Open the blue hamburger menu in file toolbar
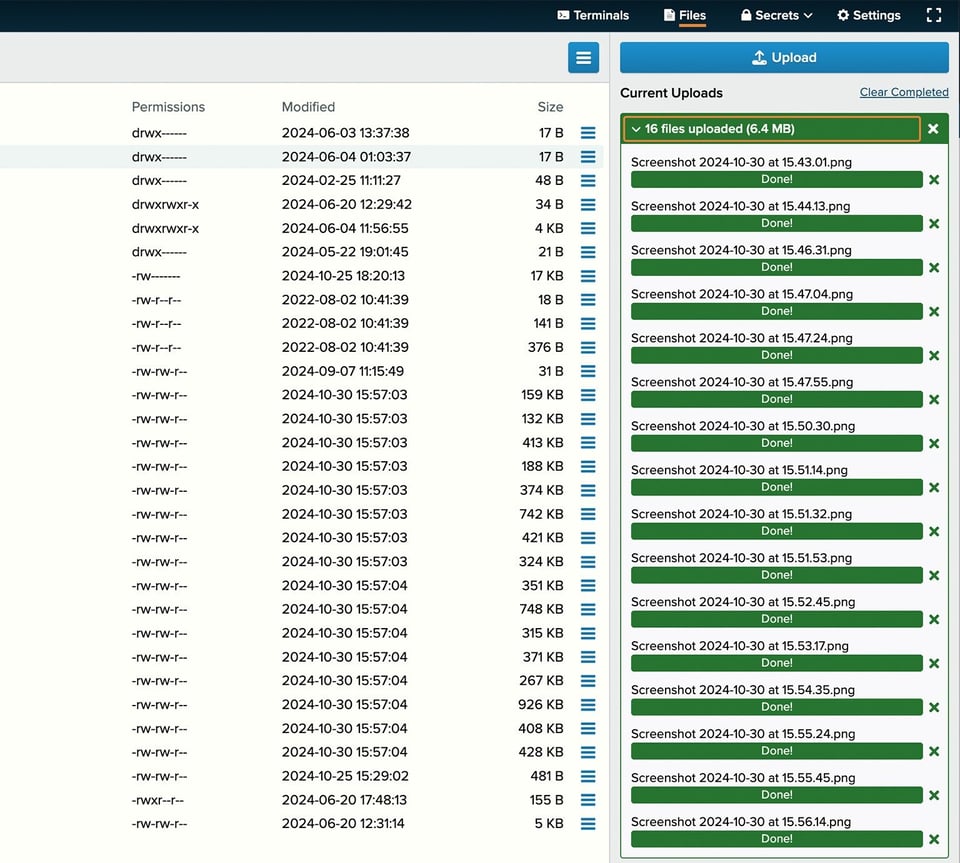The width and height of the screenshot is (960, 863). [x=583, y=58]
